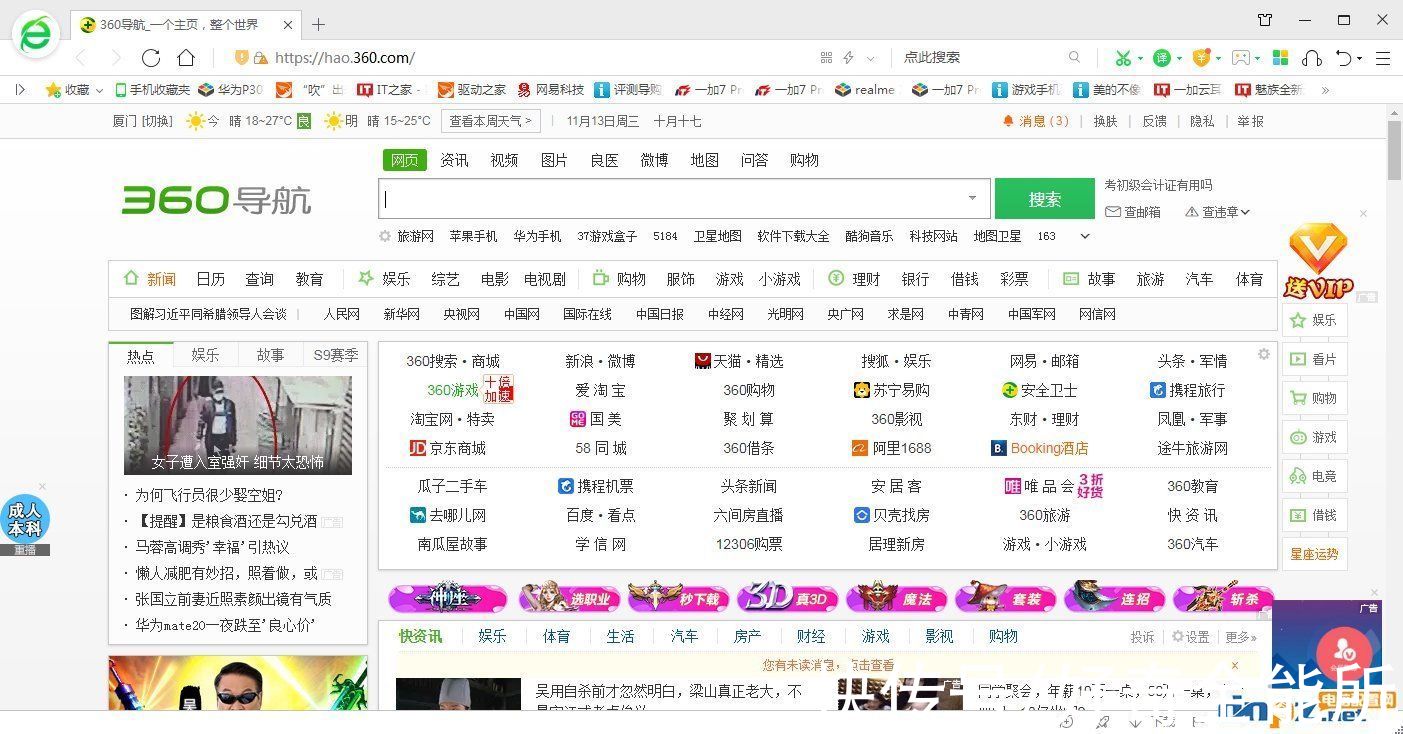
Task: Click the security shield icon in address bar
Action: [x=241, y=58]
